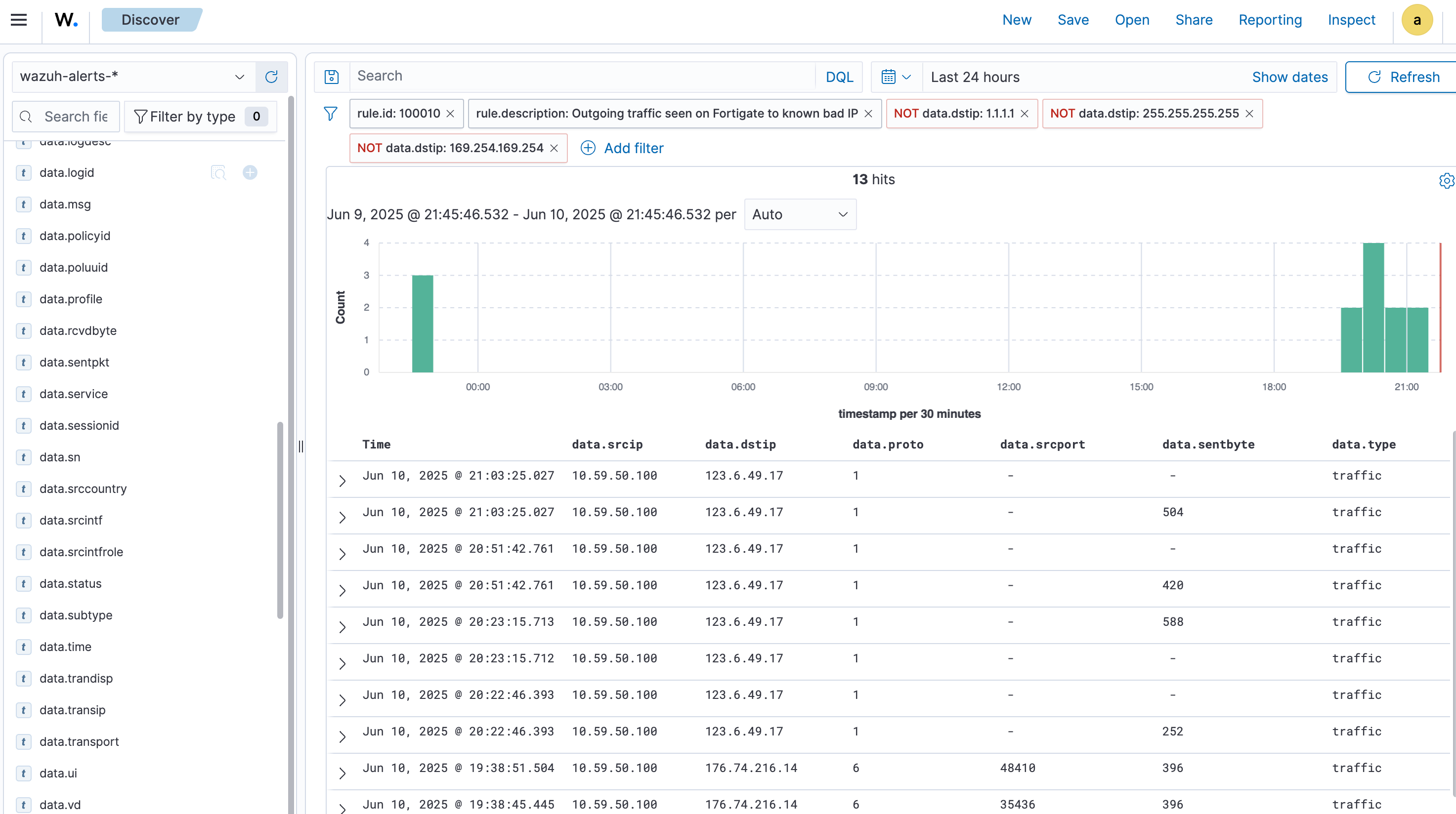This screenshot has width=1456, height=814.
Task: Select the data.service field
Action: click(74, 394)
